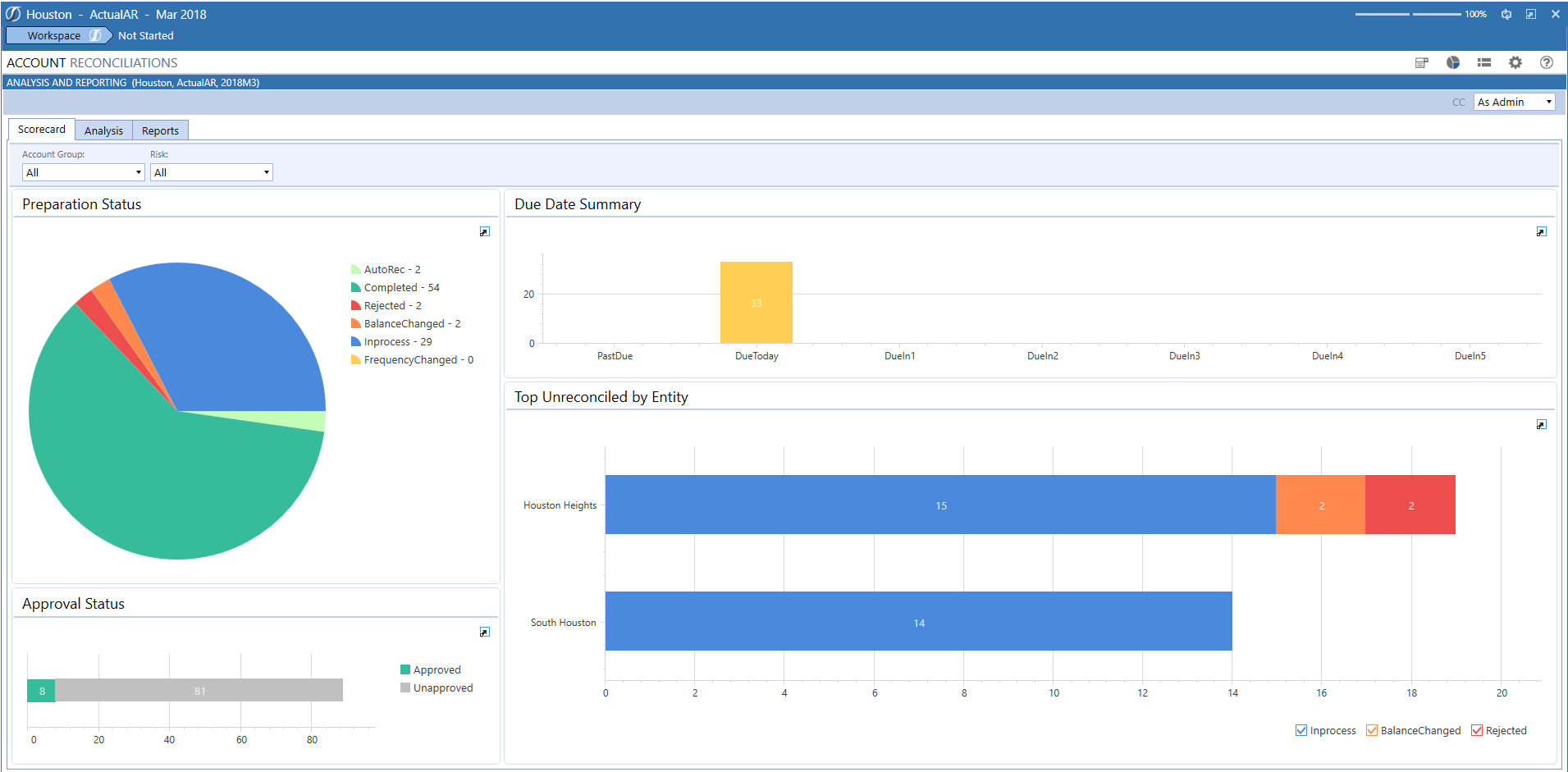Viewport: 1568px width, 772px height.
Task: Toggle the Inprocess series checkbox
Action: [1301, 730]
